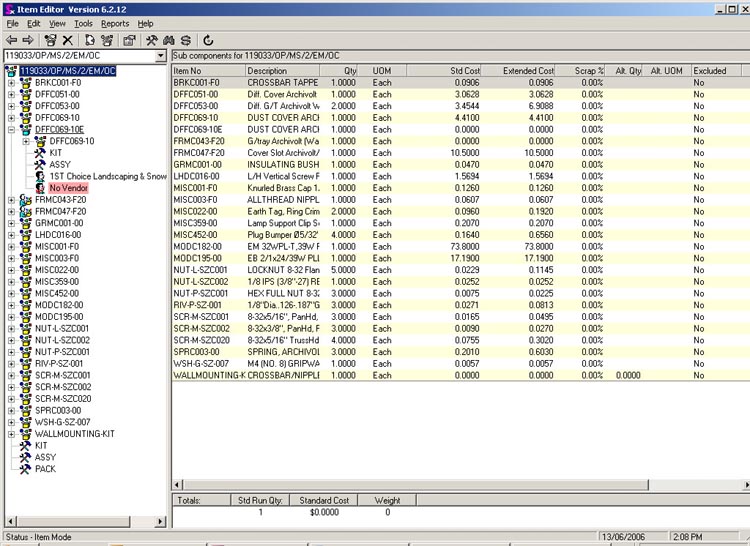The height and width of the screenshot is (546, 750).
Task: Select the No Vendor tree item
Action: pos(69,188)
